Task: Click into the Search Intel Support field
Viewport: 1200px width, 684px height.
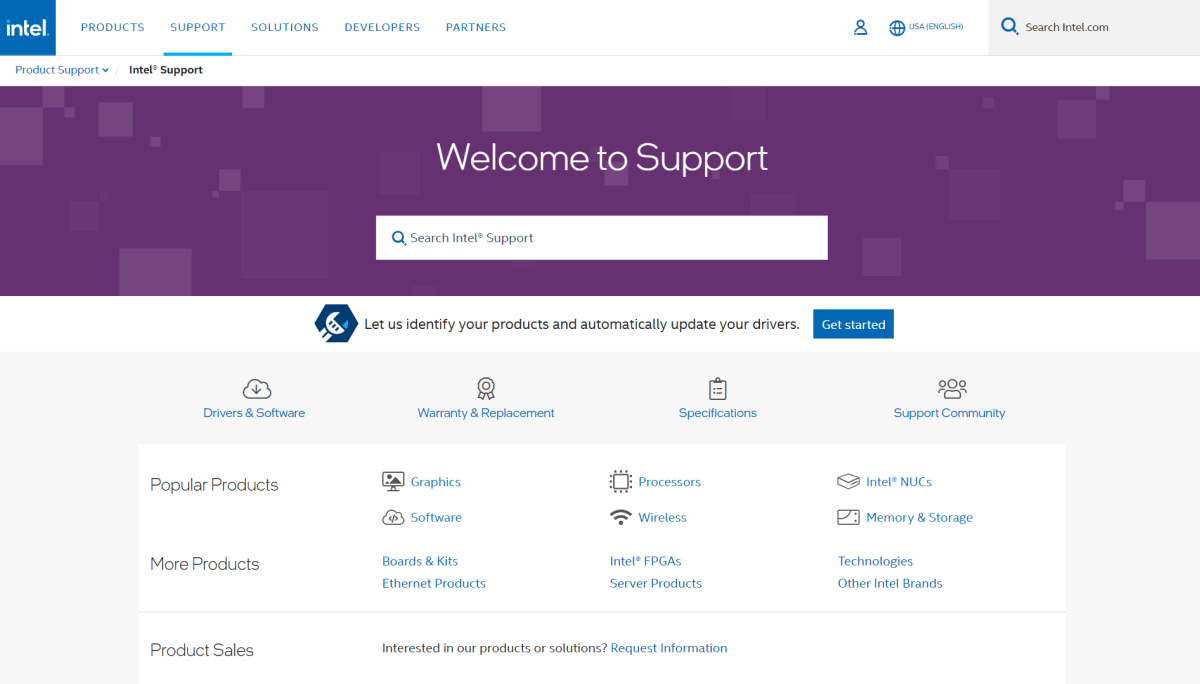Action: click(602, 238)
